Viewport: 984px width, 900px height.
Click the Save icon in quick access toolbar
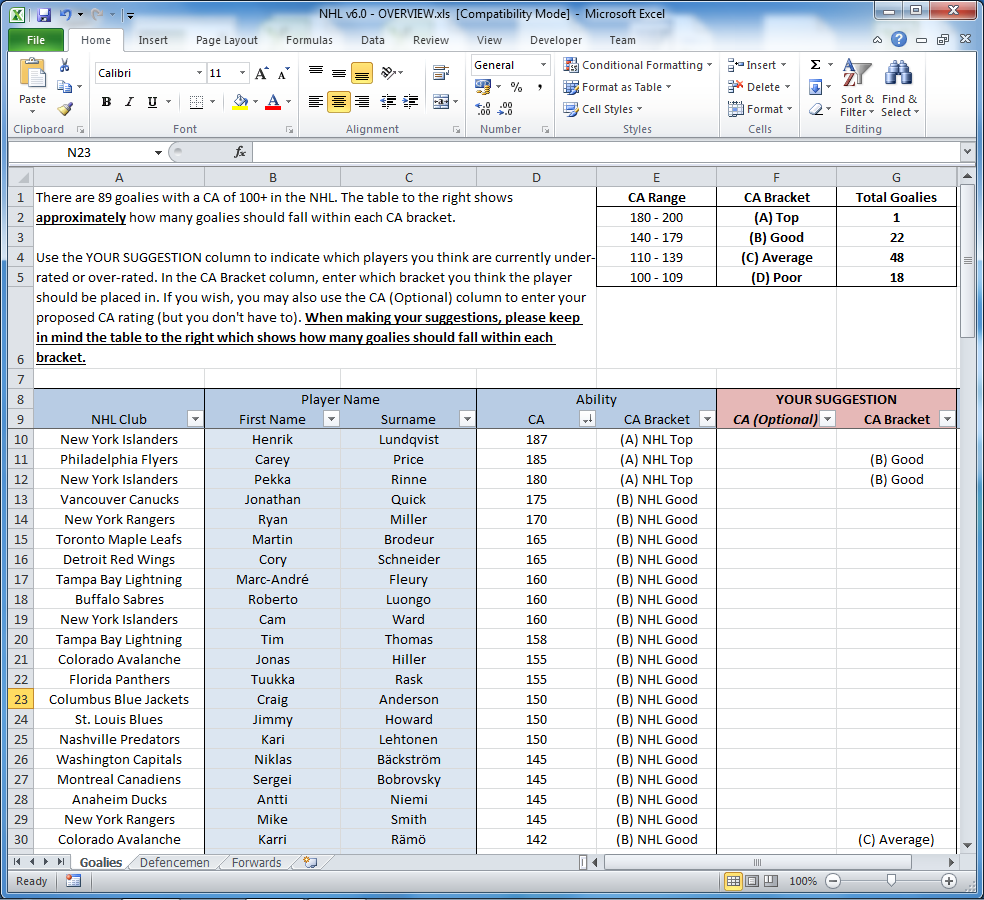click(44, 14)
